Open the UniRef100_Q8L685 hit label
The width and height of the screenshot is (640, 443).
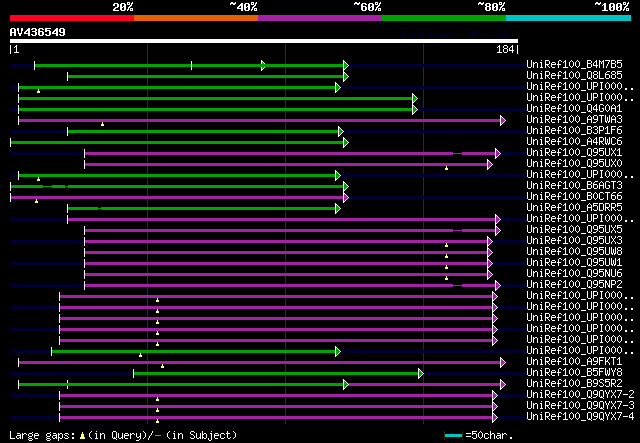[x=574, y=76]
